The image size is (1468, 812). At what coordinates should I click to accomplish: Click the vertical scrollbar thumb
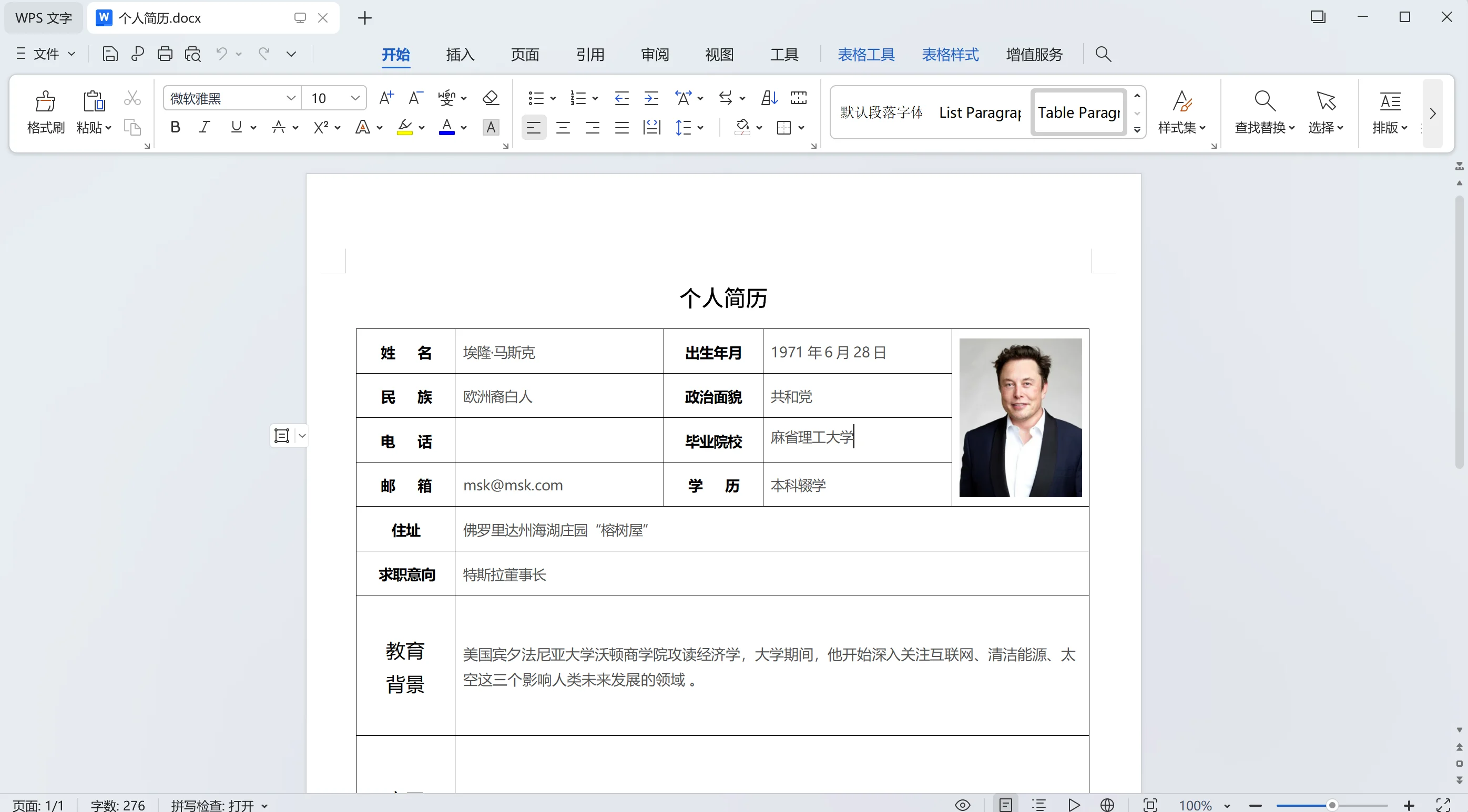coord(1459,332)
